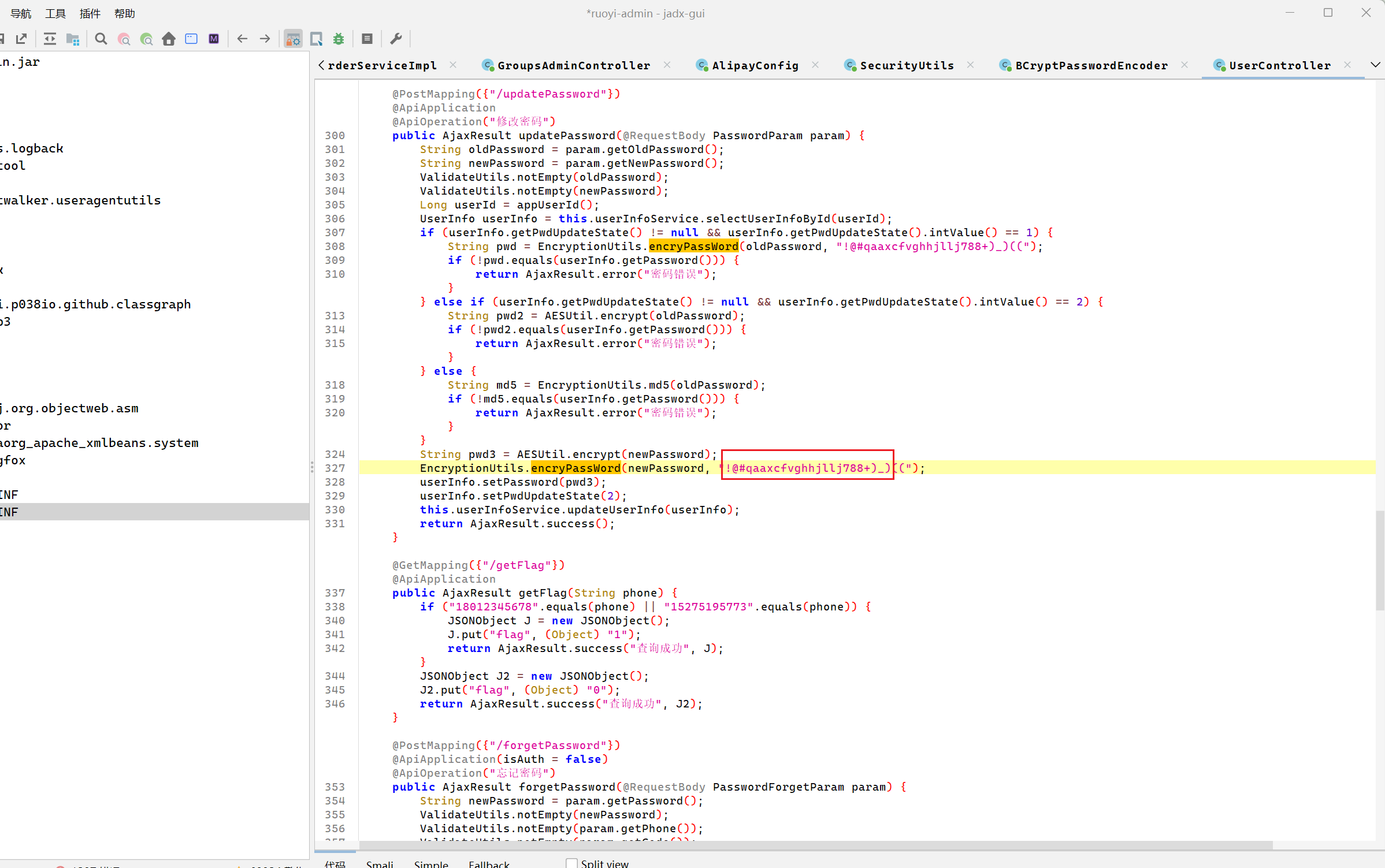Expand the tab list dropdown chevron
Screen dimensions: 1385x868
pos(1375,65)
